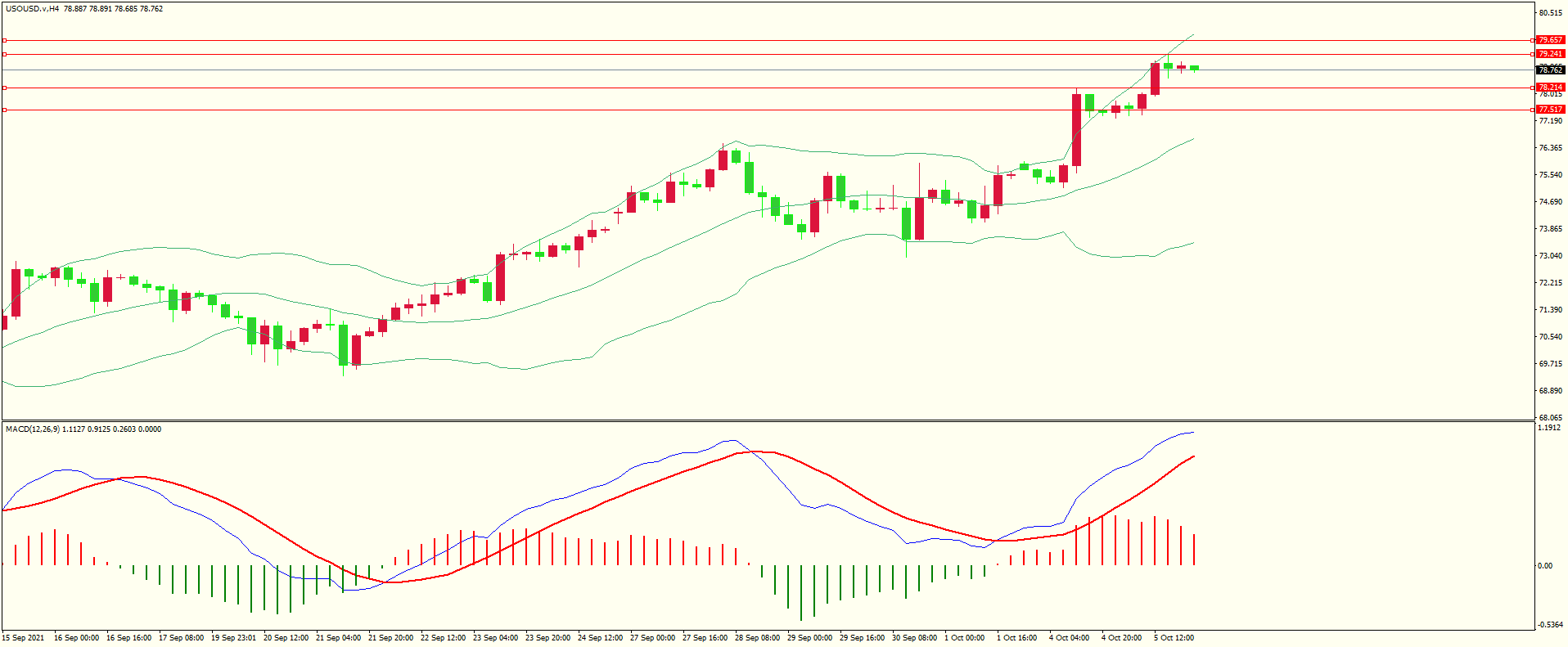Click the 79.241 red price tag
Viewport: 1568px width, 647px height.
tap(1550, 54)
